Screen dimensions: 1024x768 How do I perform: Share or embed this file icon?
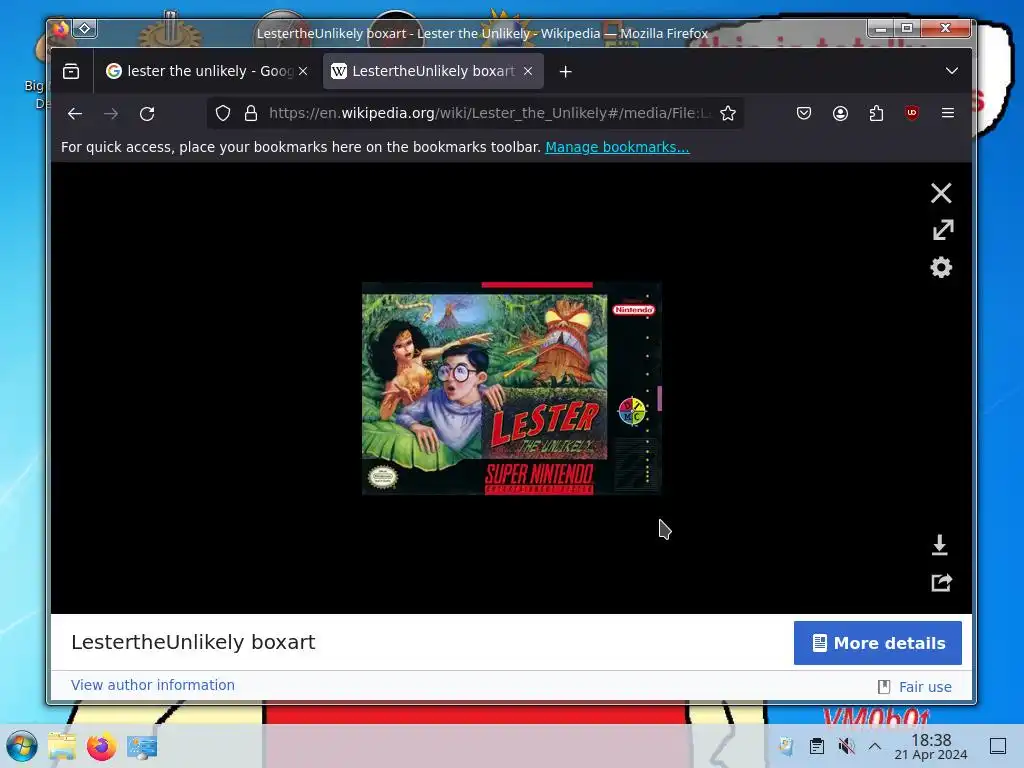tap(941, 582)
